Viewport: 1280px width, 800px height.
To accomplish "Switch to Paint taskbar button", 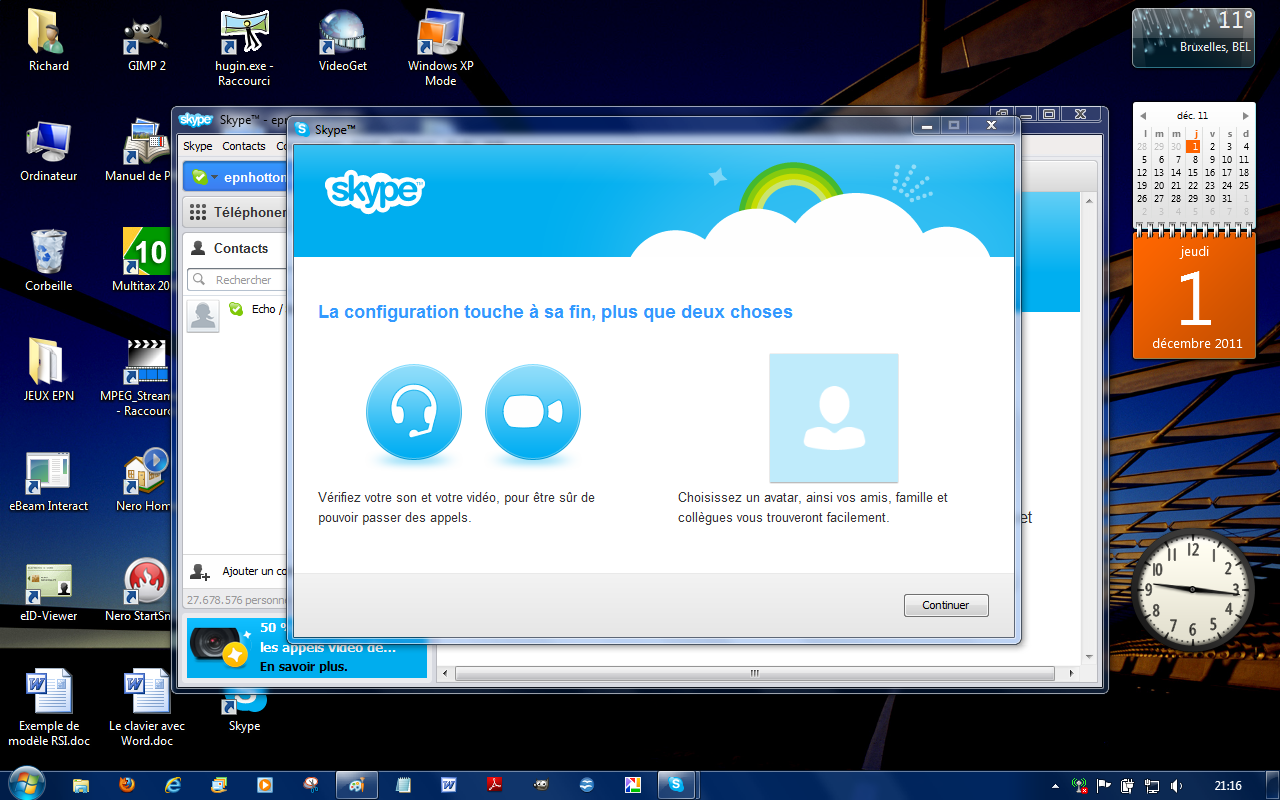I will point(359,785).
